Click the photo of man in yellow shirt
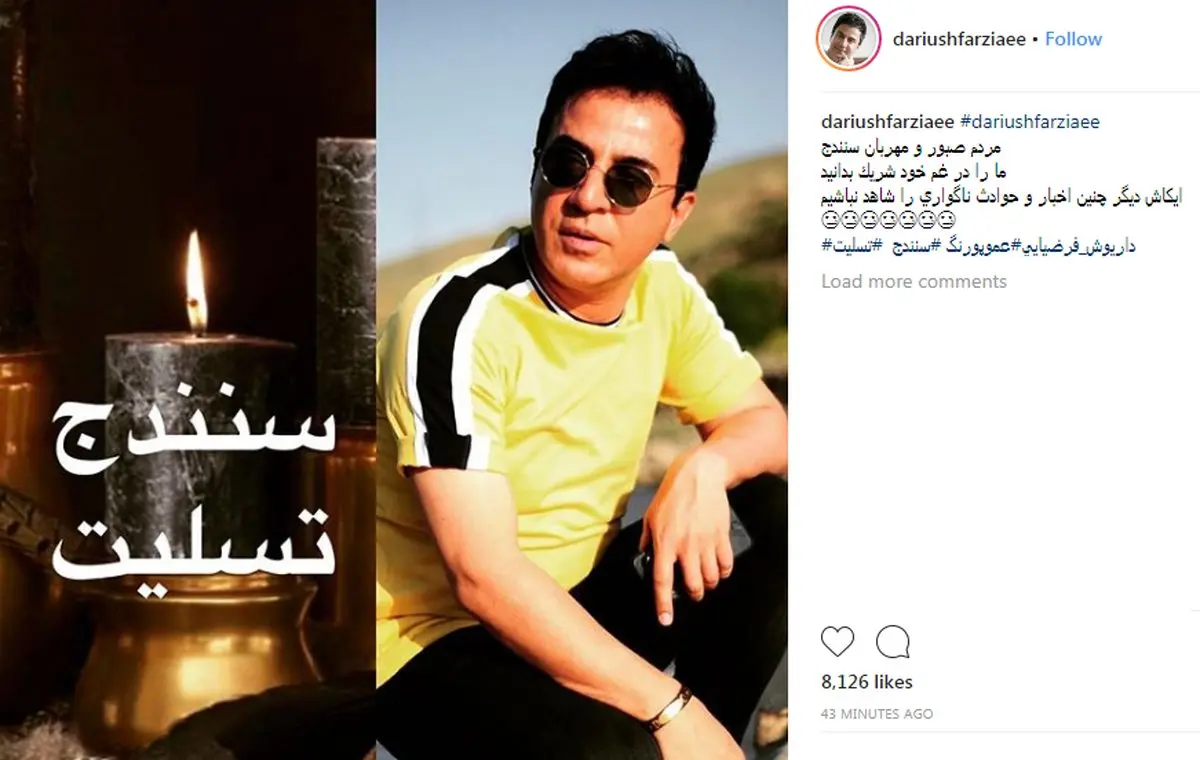This screenshot has width=1200, height=760. point(582,380)
